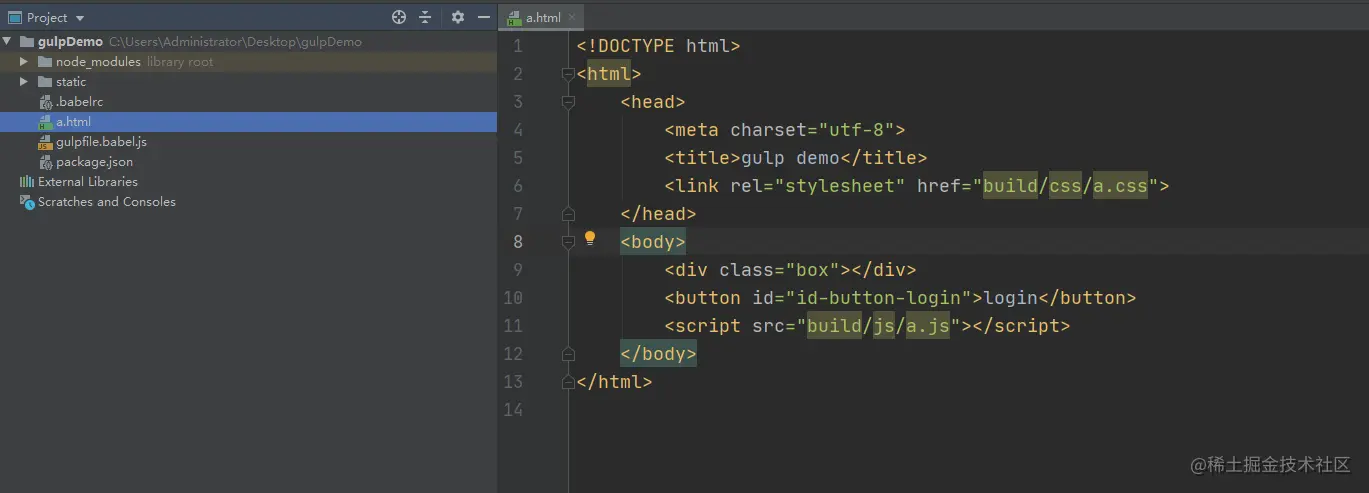The height and width of the screenshot is (493, 1369).
Task: Click the gulpfile.babel.js JS file icon
Action: click(46, 142)
